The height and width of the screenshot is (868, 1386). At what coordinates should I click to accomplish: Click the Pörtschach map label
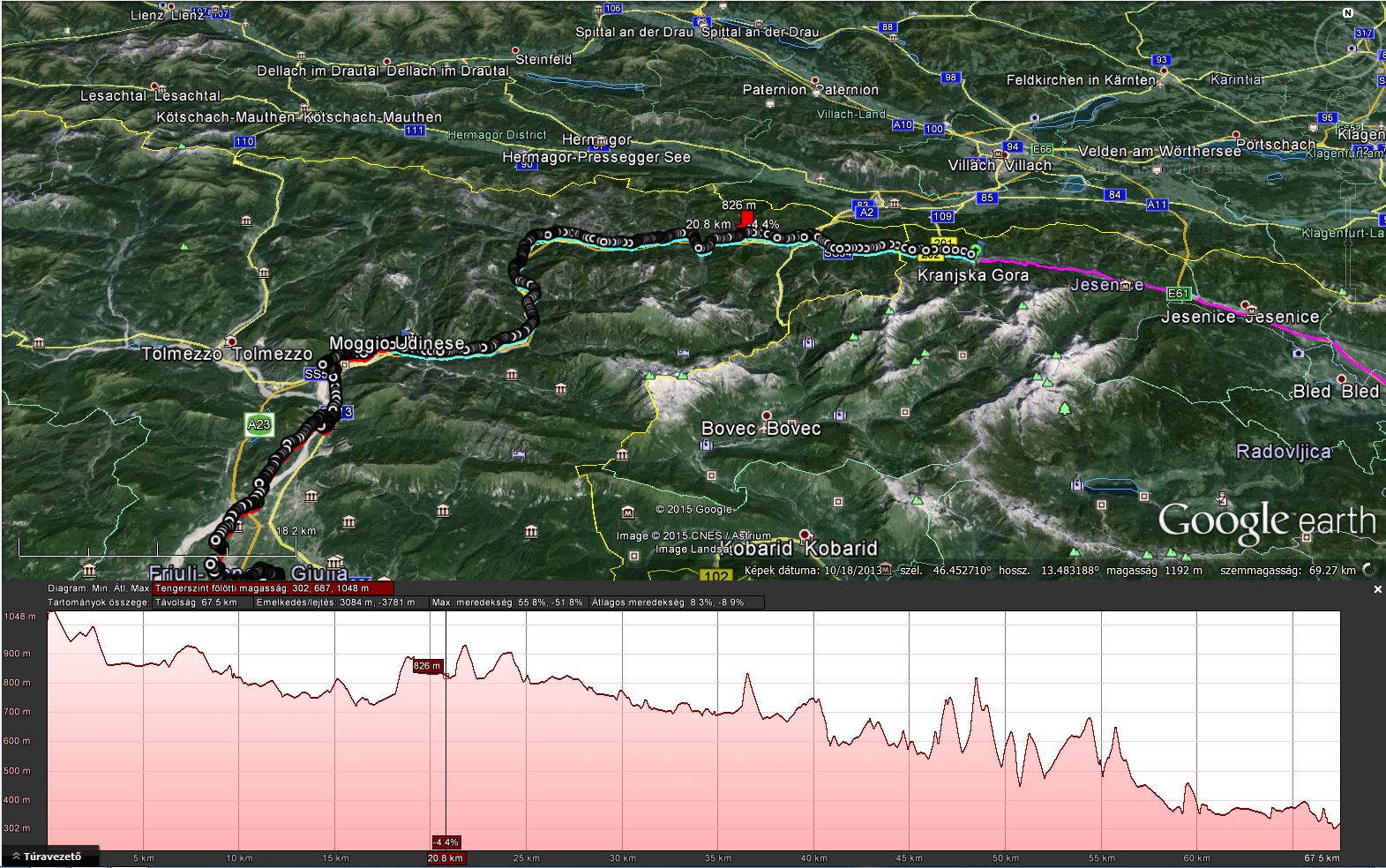pos(1276,144)
